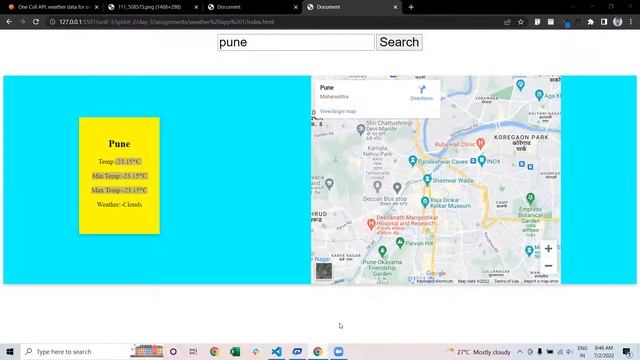Show hidden system tray icons
Image resolution: width=640 pixels, height=360 pixels.
point(520,351)
